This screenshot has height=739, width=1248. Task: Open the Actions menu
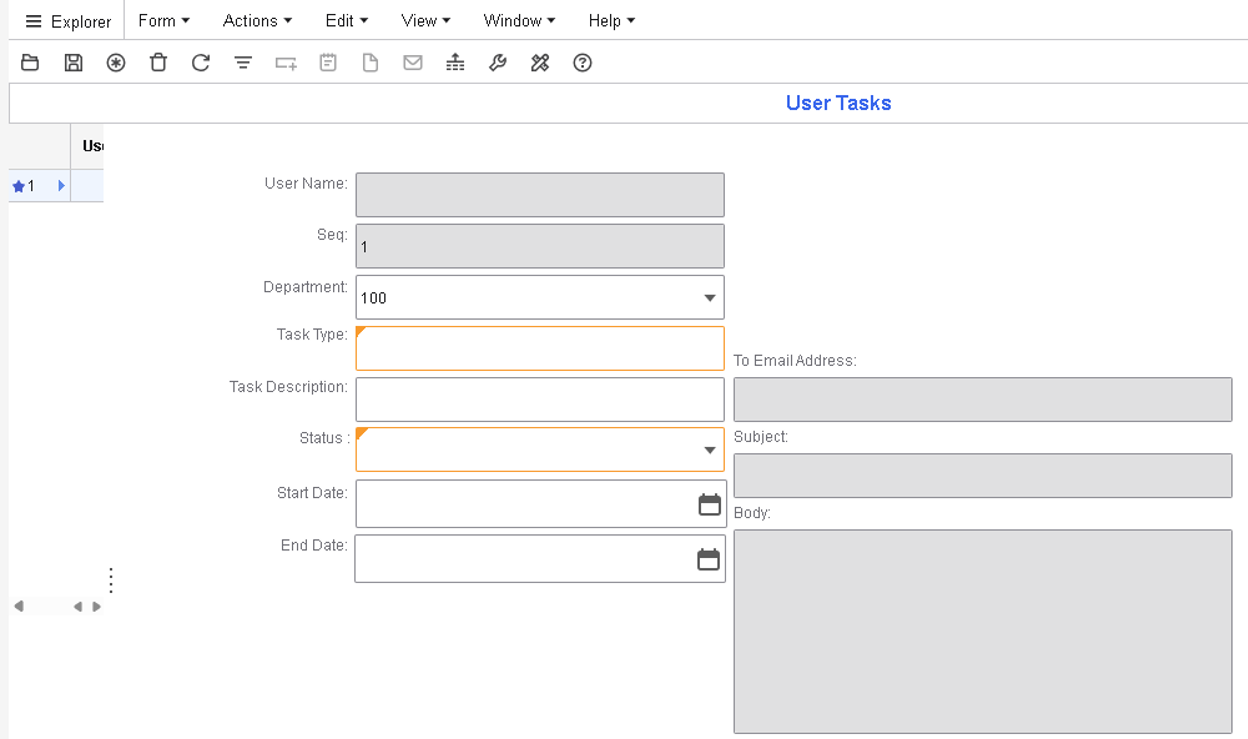pos(258,21)
